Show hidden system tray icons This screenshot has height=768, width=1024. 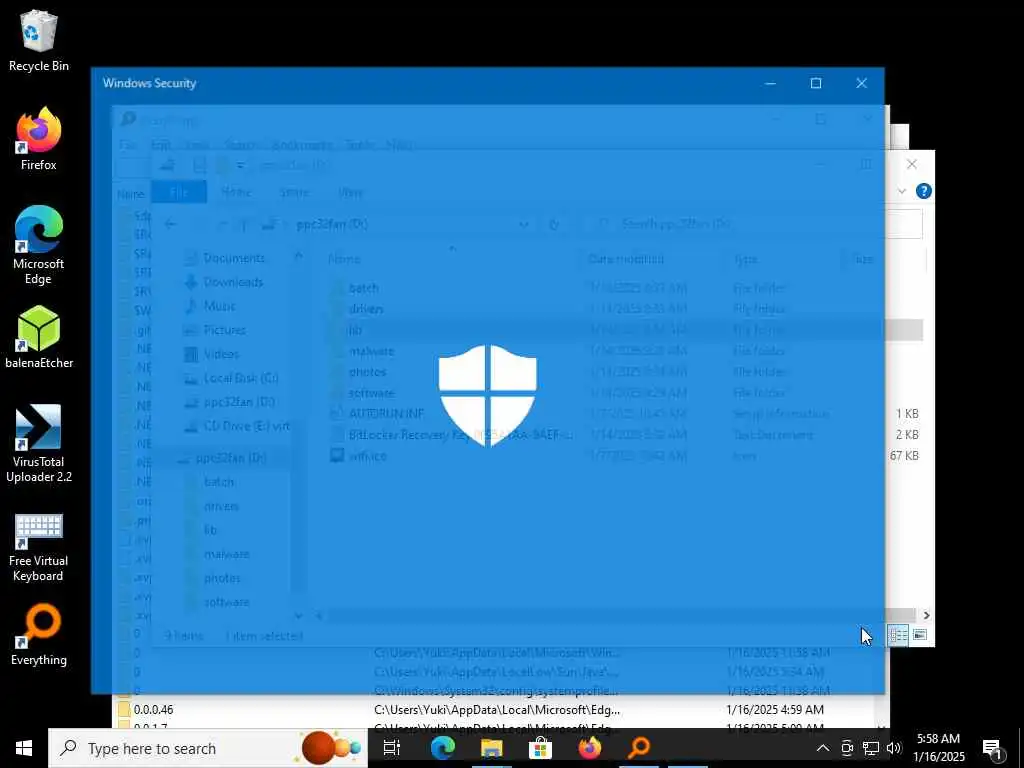point(823,748)
